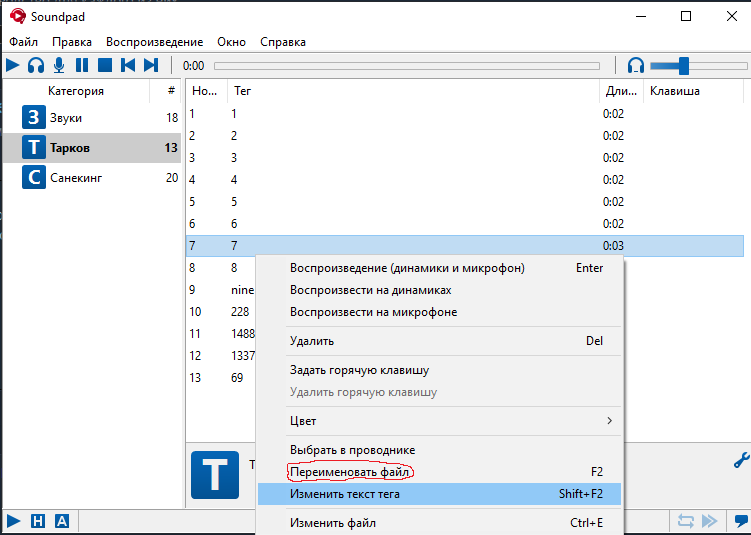This screenshot has width=751, height=535.
Task: Expand the Цвет submenu
Action: pyautogui.click(x=439, y=421)
